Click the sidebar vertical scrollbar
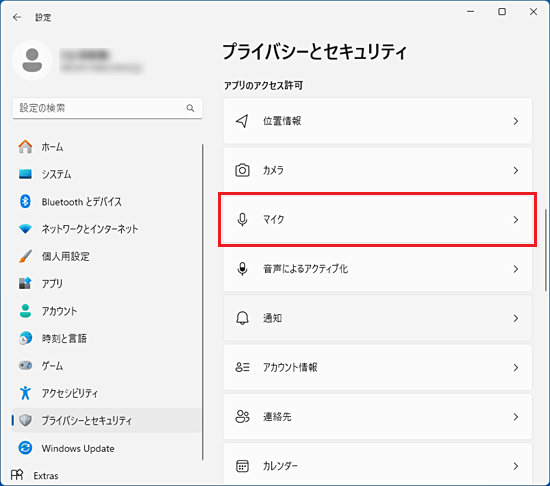The width and height of the screenshot is (550, 486). [x=202, y=302]
